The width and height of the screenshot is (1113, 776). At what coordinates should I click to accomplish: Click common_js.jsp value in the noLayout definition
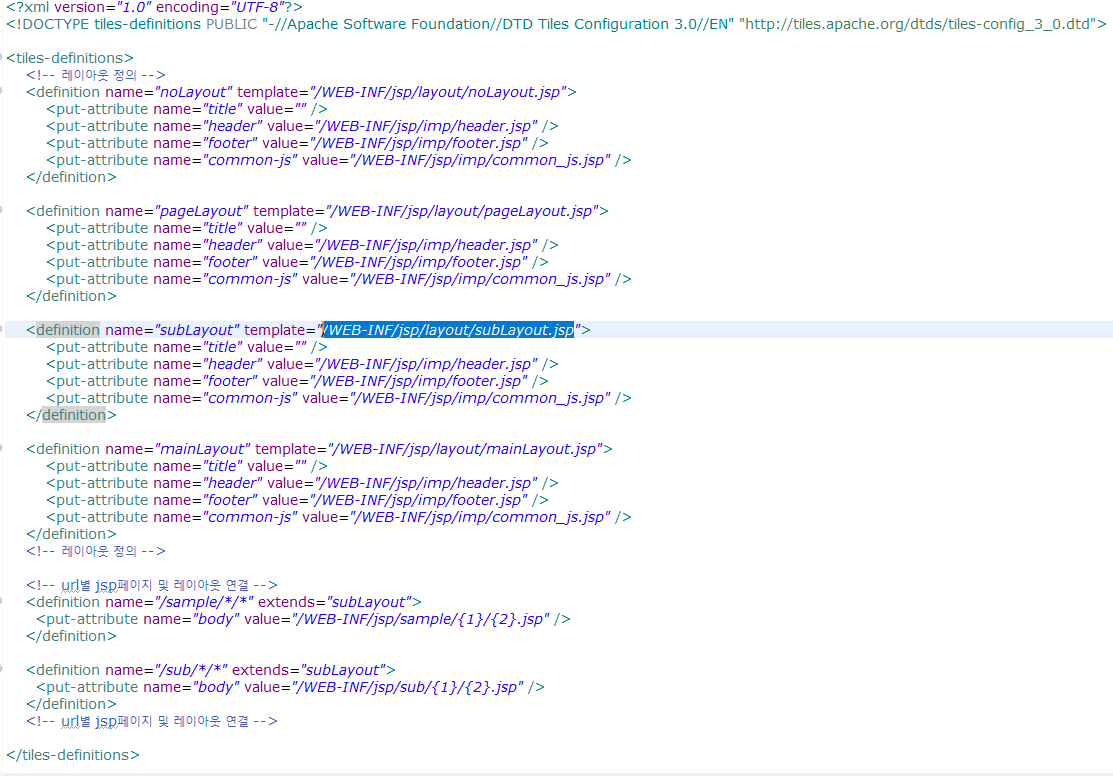(481, 160)
